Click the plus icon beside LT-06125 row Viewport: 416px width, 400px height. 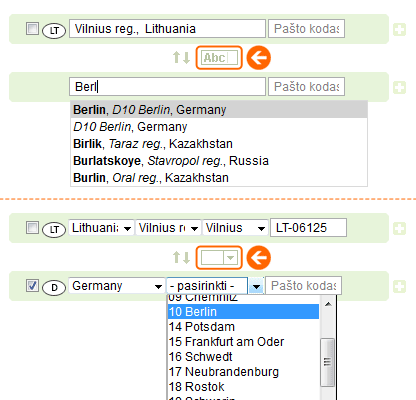(x=399, y=229)
